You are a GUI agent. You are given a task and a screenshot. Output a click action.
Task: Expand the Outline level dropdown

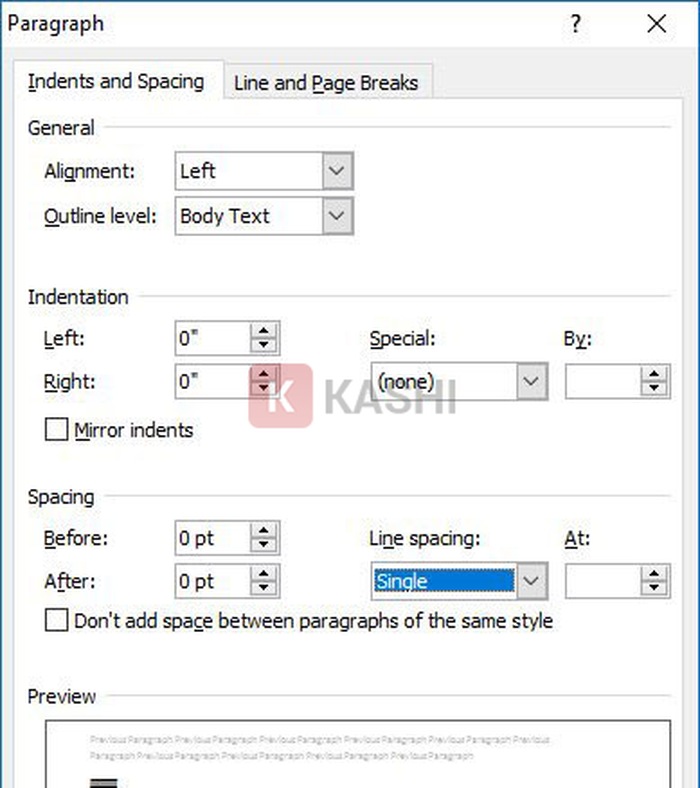pos(338,216)
